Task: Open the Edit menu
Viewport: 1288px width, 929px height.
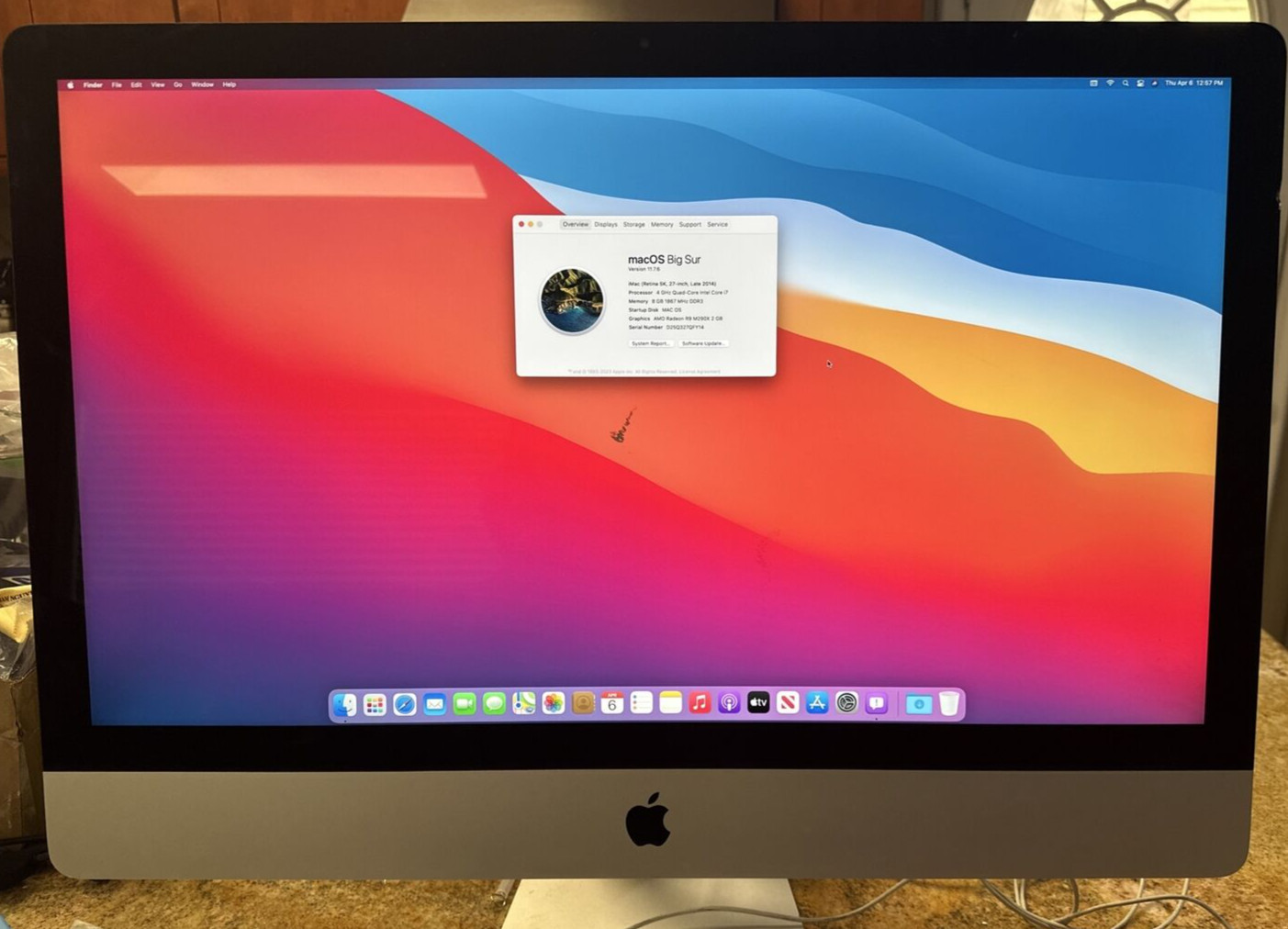Action: point(136,84)
